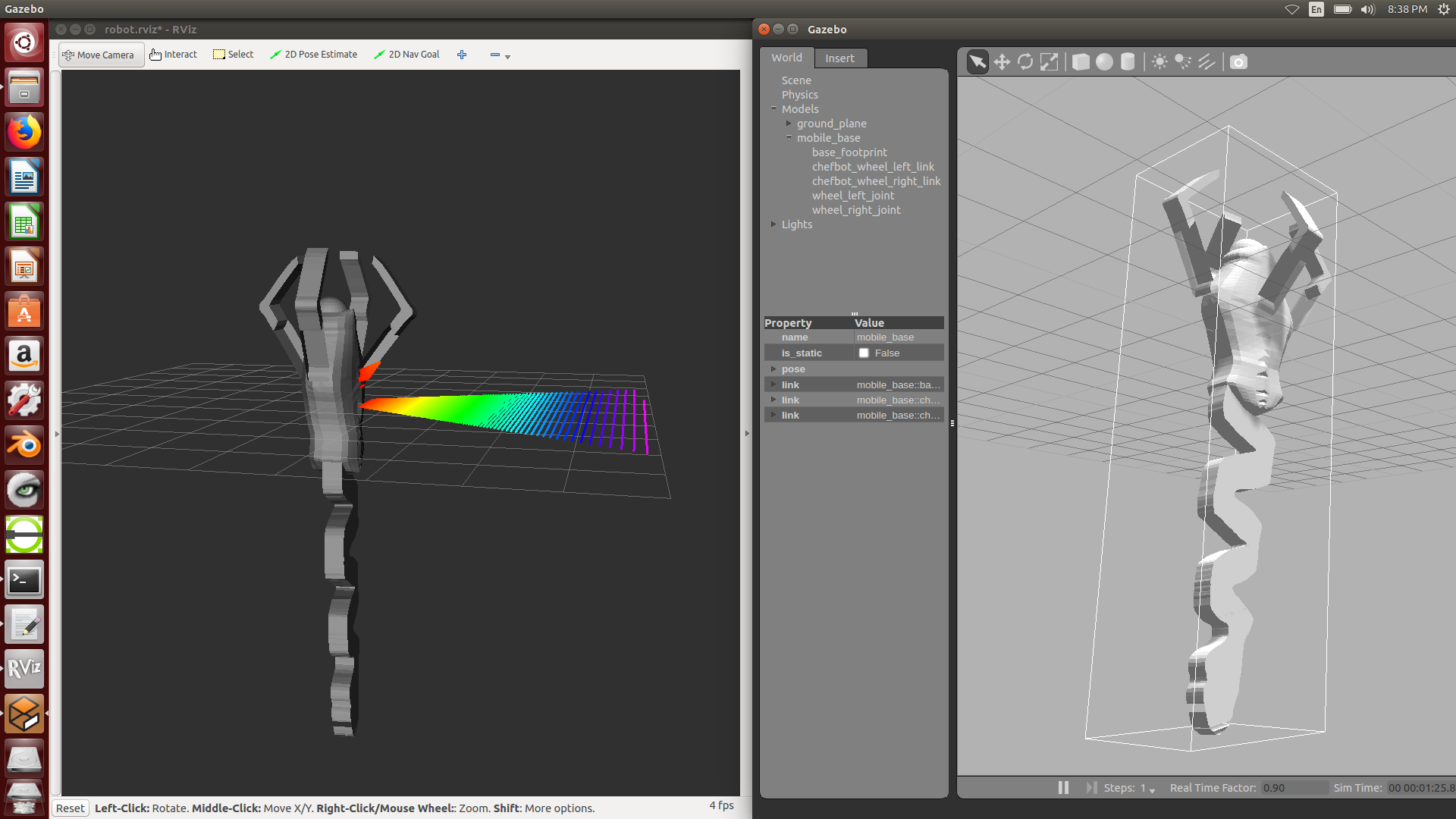The image size is (1456, 819).
Task: Launch RViz from the Ubuntu dock
Action: click(x=24, y=668)
